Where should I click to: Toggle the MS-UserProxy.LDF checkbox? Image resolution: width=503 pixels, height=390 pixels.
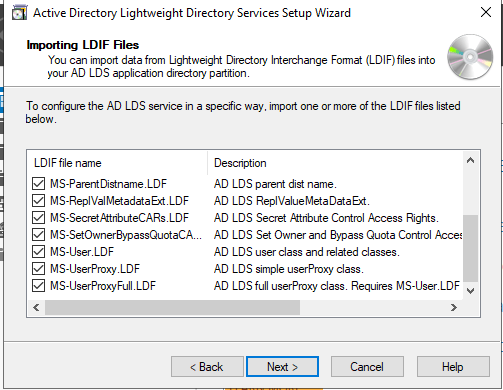(x=39, y=269)
